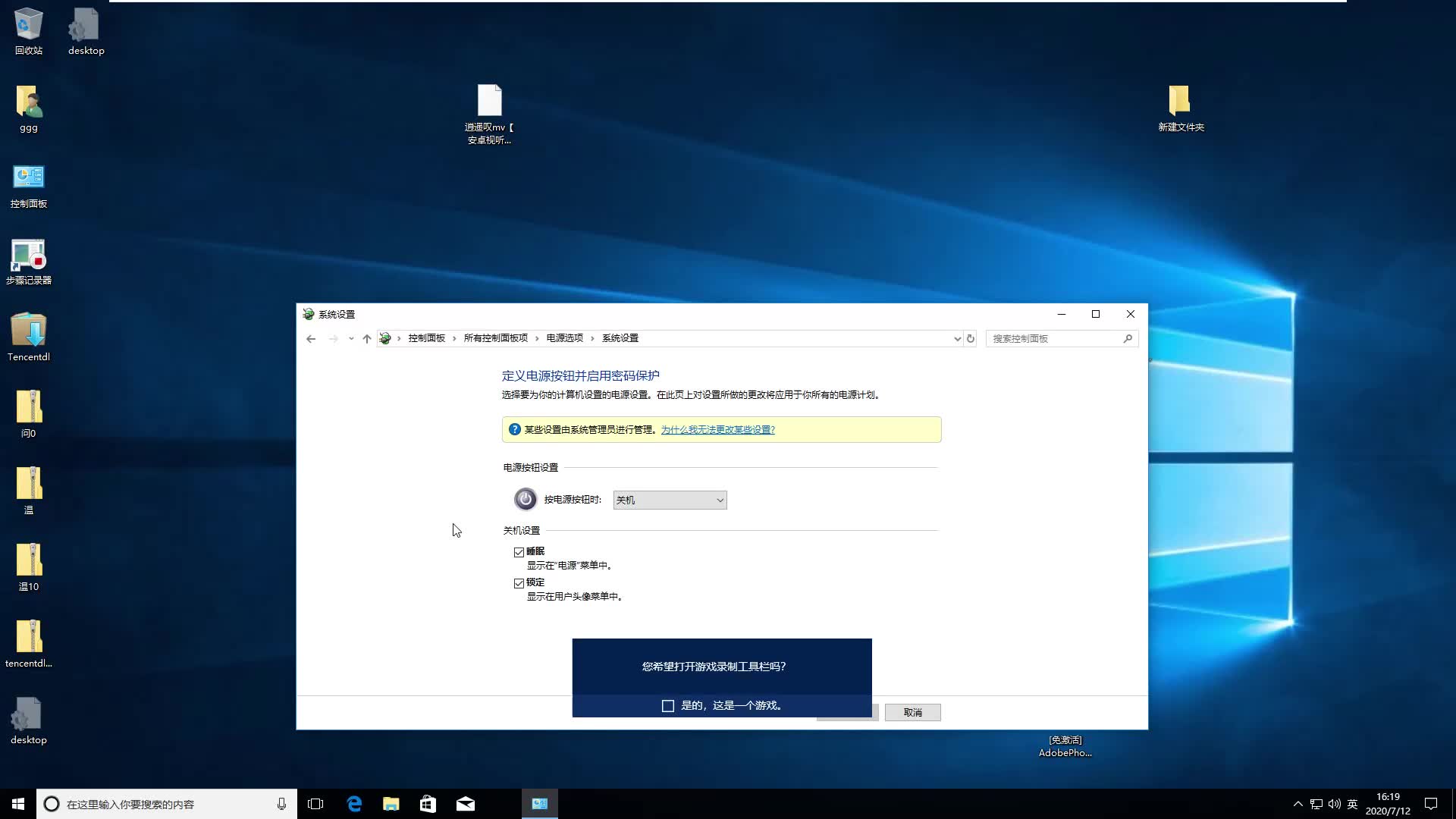Select the tencentdl... zip archive icon

tap(28, 645)
